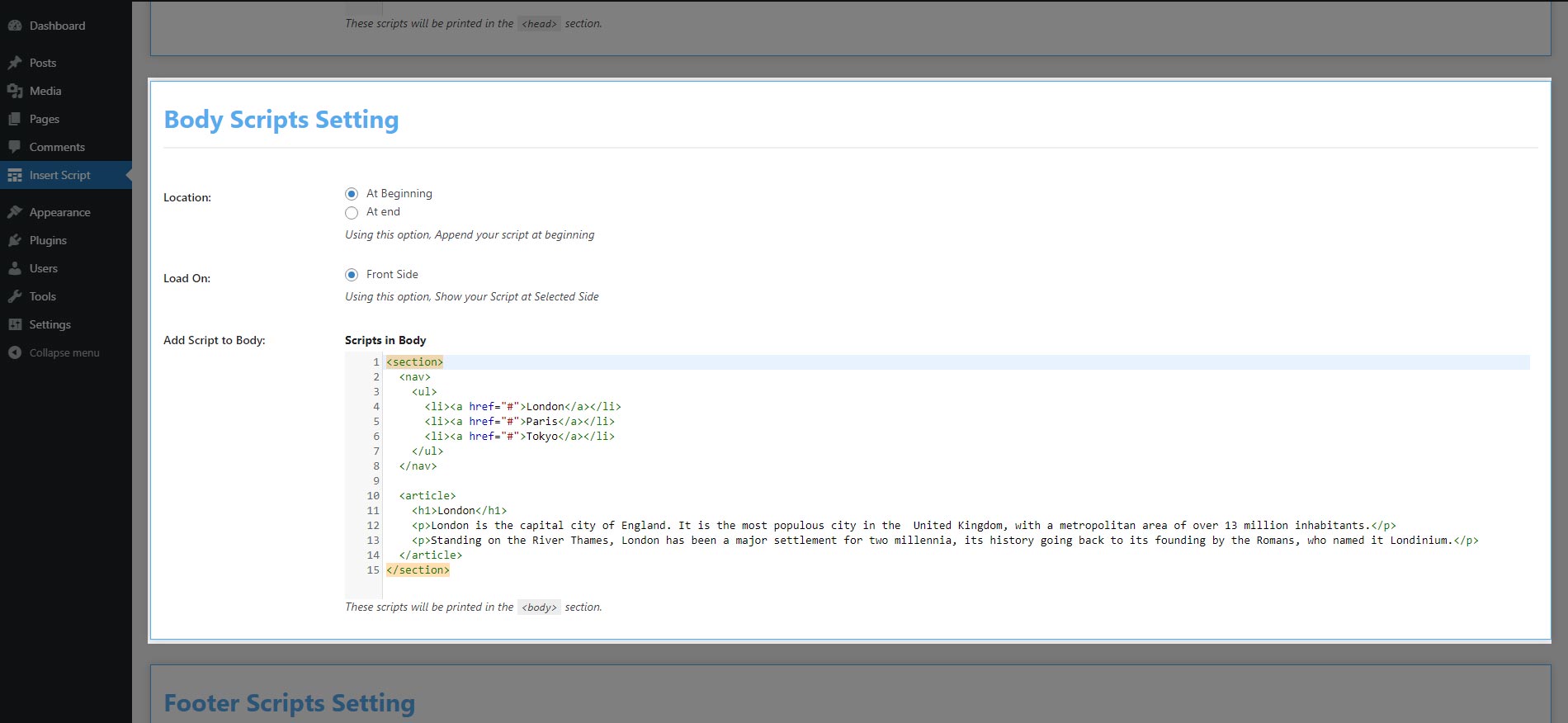The image size is (1568, 723).
Task: Open the Media menu item
Action: 66,91
